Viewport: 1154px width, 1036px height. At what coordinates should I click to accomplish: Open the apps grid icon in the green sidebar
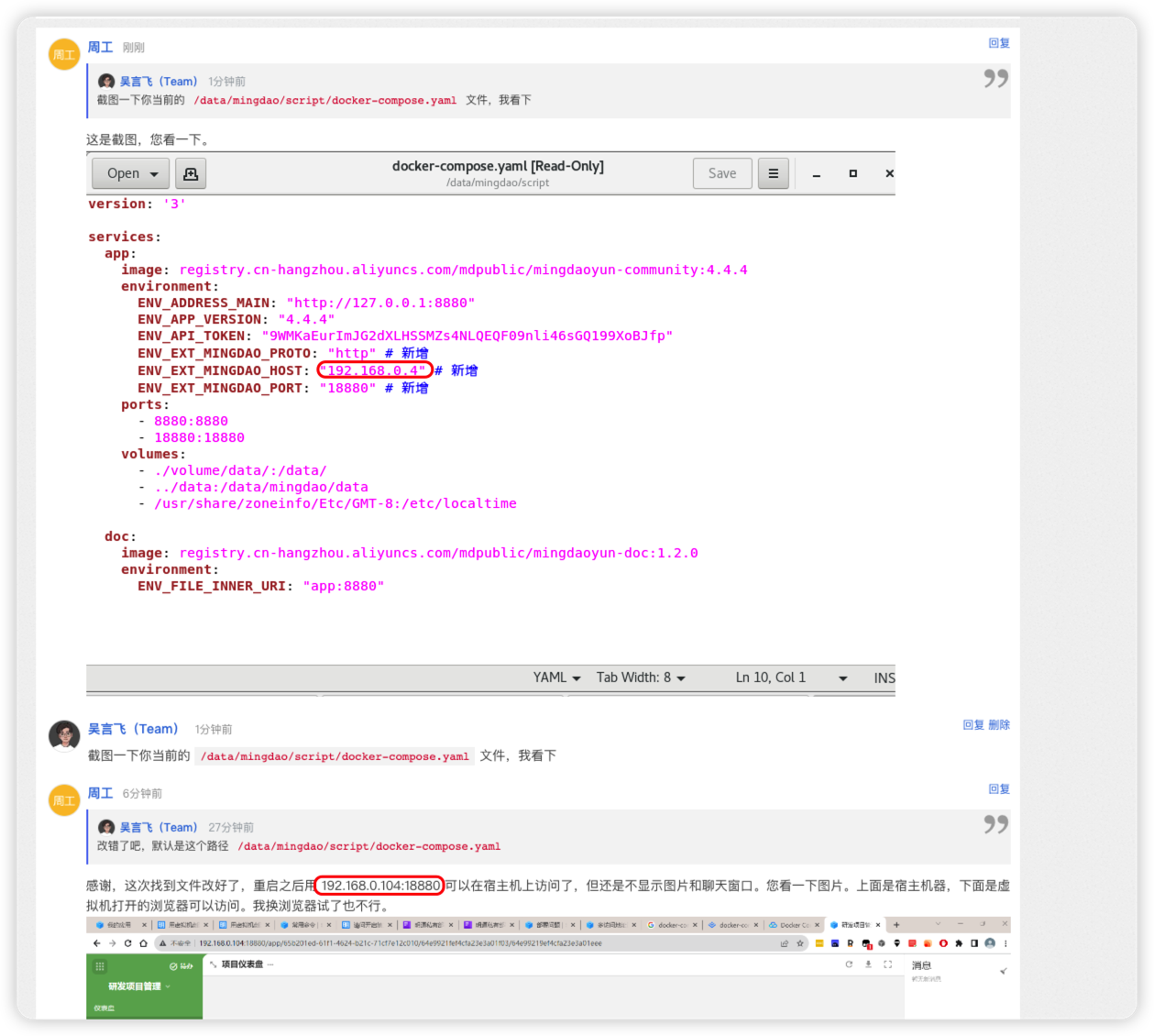[100, 966]
